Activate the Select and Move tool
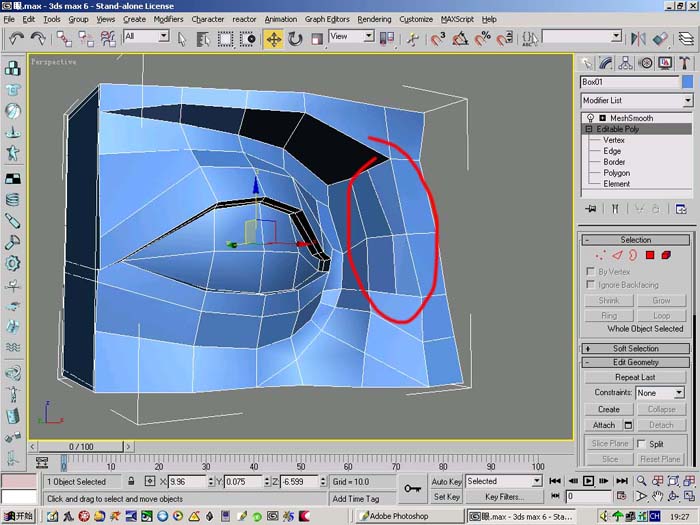This screenshot has height=525, width=700. [x=273, y=39]
